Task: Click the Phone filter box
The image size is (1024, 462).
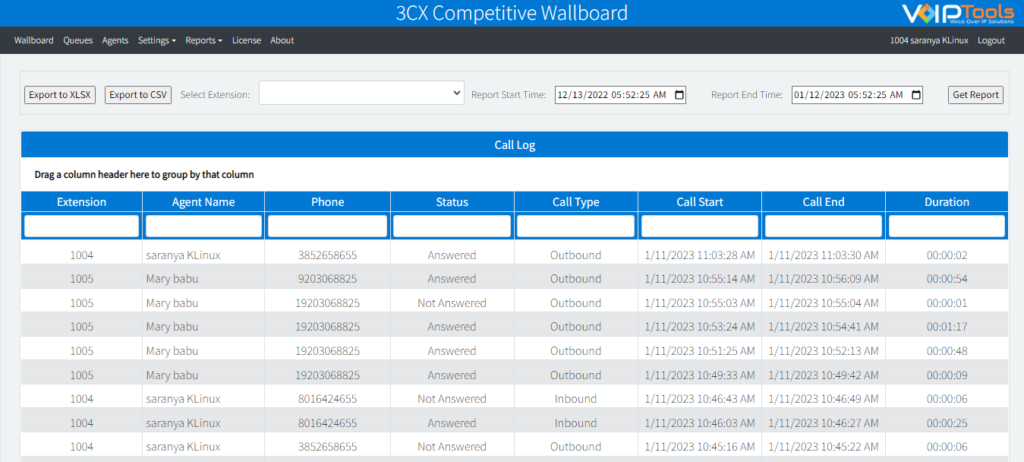Action: (x=327, y=226)
